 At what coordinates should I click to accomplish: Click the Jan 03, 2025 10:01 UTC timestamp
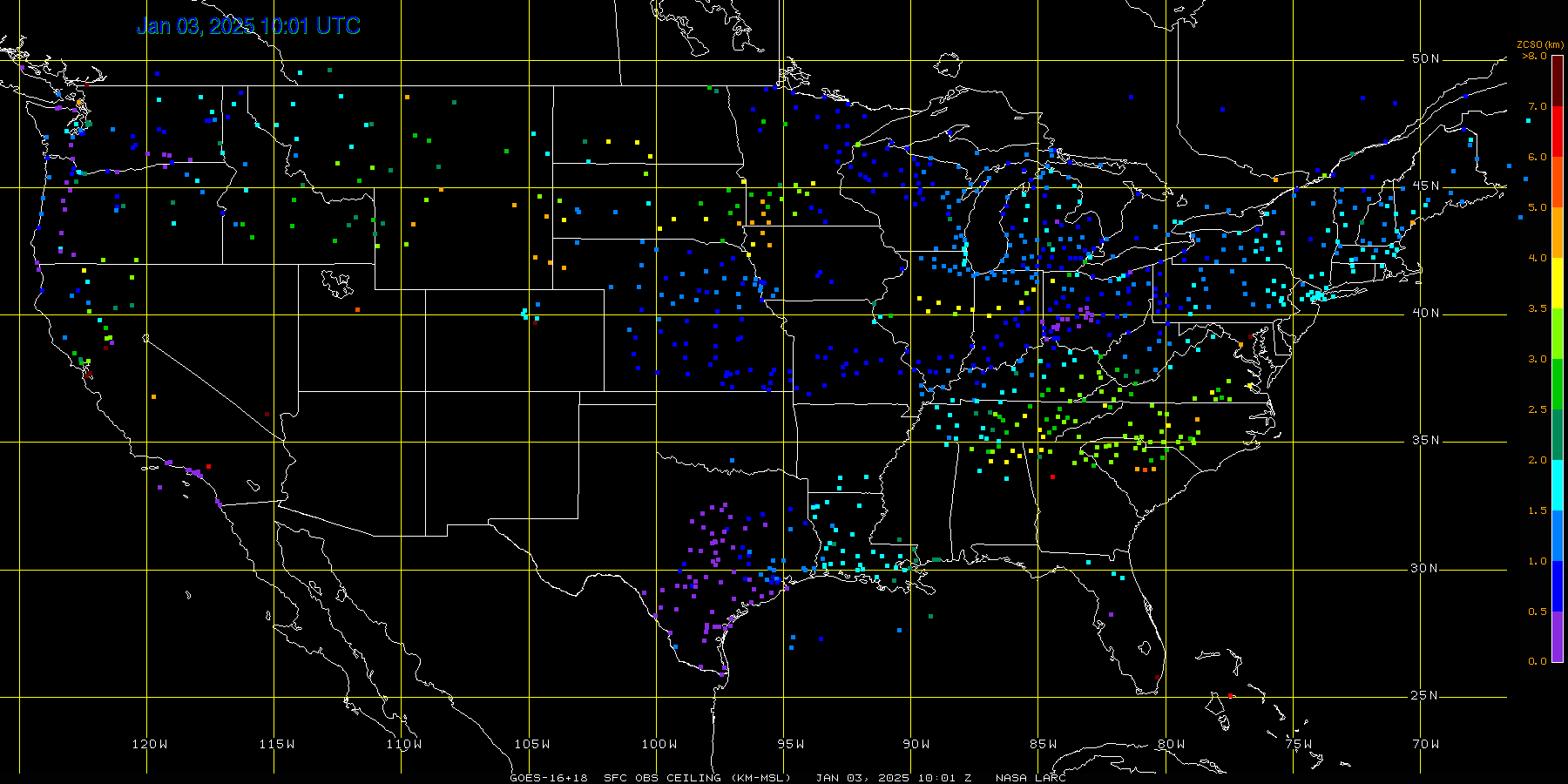248,26
